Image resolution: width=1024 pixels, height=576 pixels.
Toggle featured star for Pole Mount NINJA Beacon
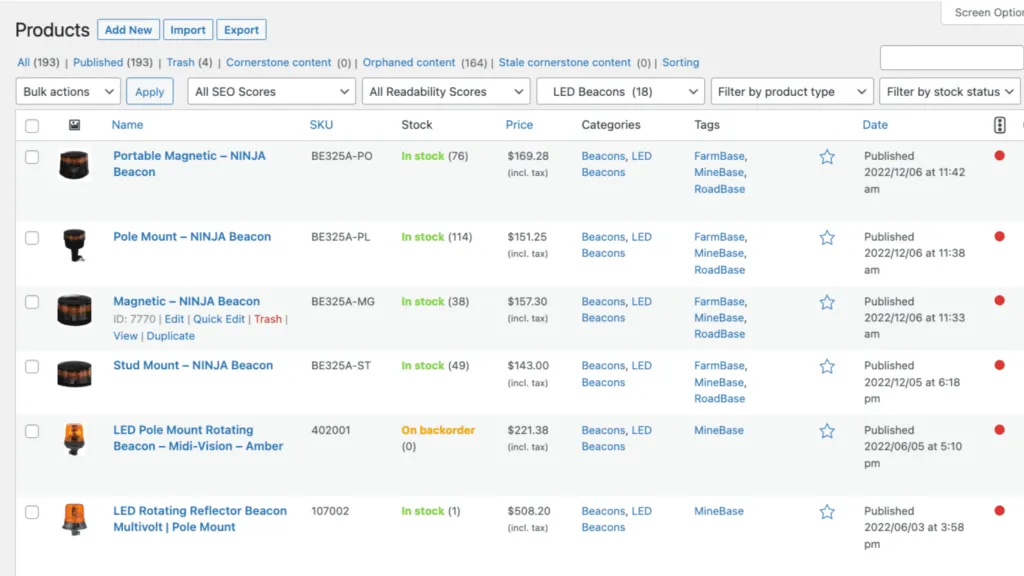click(827, 238)
